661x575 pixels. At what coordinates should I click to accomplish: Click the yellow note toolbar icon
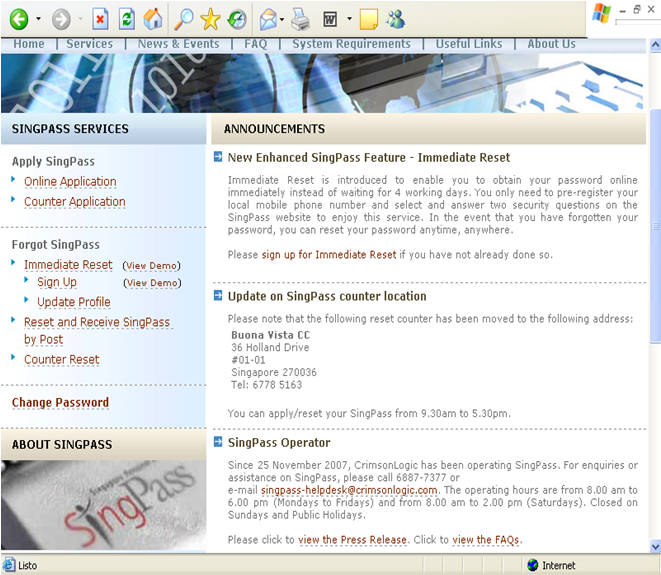[x=368, y=19]
